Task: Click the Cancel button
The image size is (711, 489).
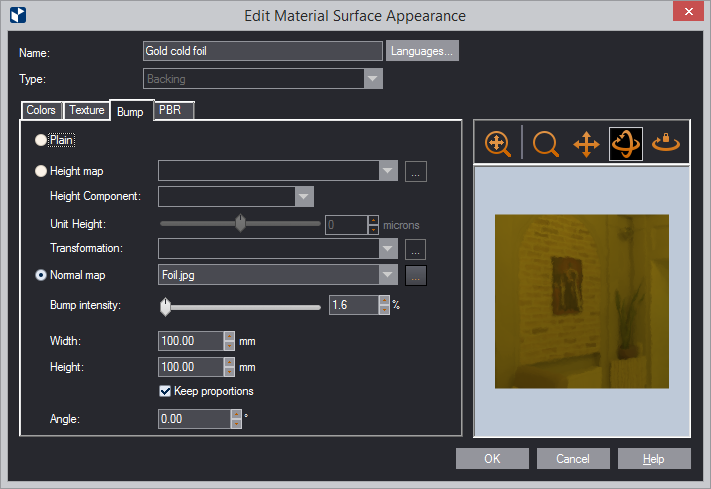Action: click(x=573, y=459)
